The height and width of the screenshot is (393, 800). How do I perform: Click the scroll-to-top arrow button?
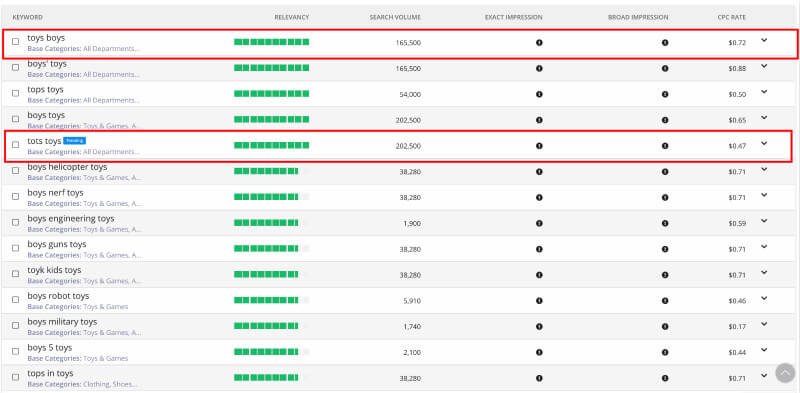click(x=785, y=373)
